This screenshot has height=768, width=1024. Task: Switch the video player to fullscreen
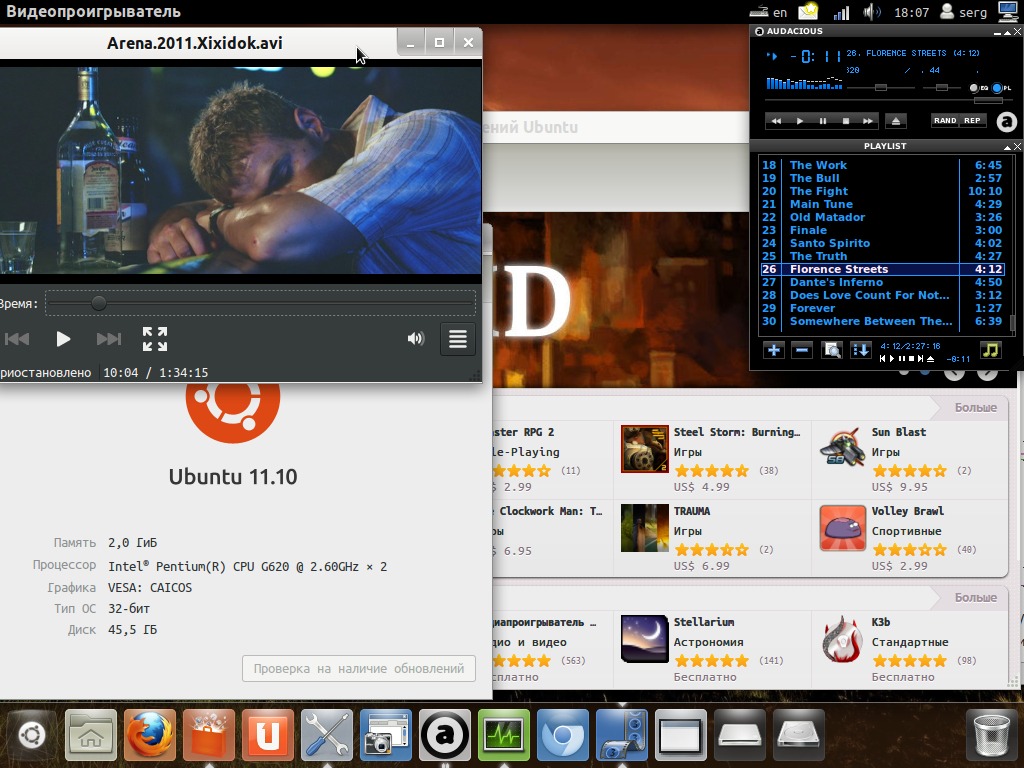click(155, 339)
